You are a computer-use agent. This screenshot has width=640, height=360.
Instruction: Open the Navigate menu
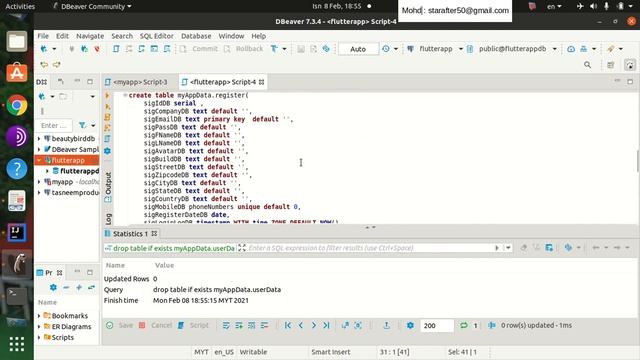pyautogui.click(x=90, y=36)
